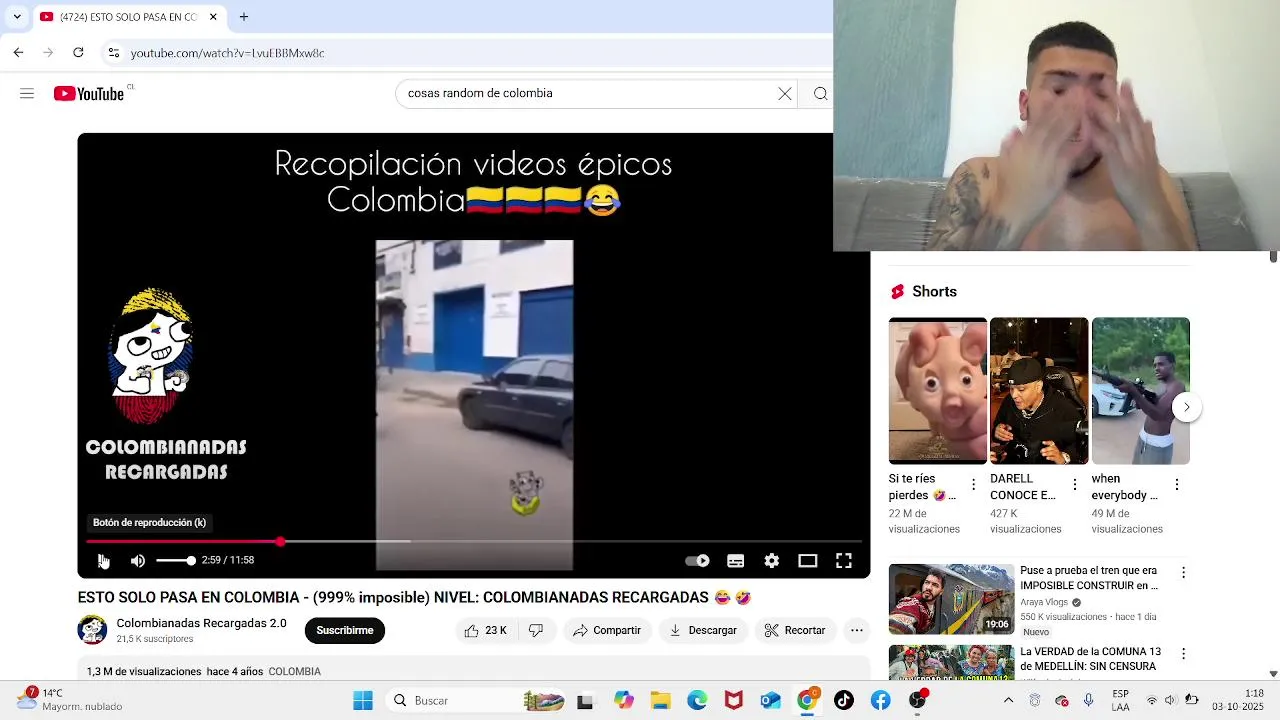Screen dimensions: 1280x720
Task: Go to the YouTube home logo
Action: click(x=89, y=93)
